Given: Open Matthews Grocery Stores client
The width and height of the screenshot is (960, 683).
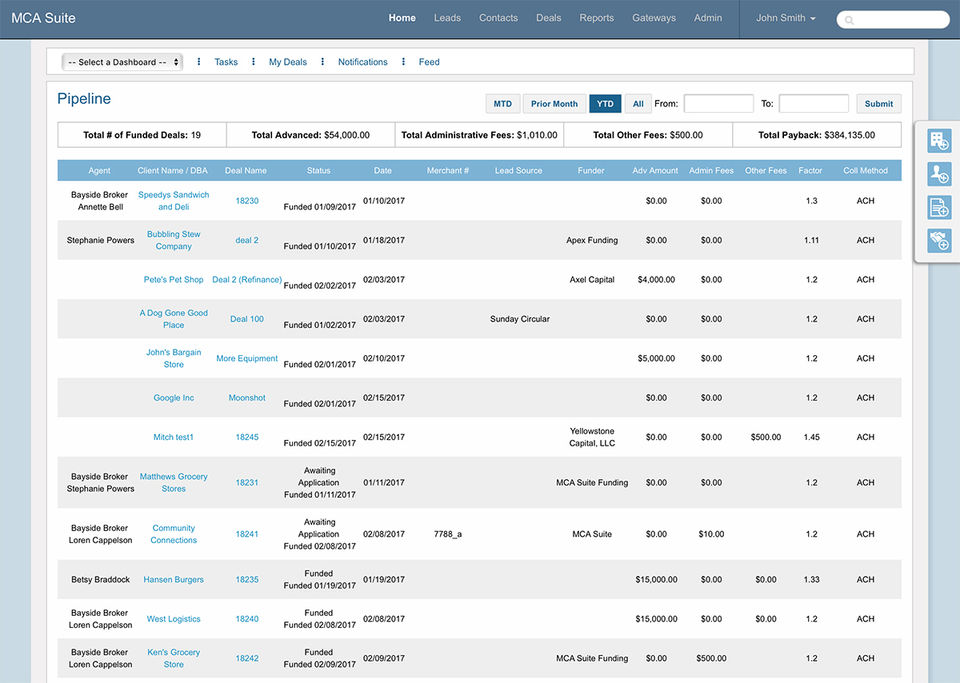Looking at the screenshot, I should (x=173, y=482).
